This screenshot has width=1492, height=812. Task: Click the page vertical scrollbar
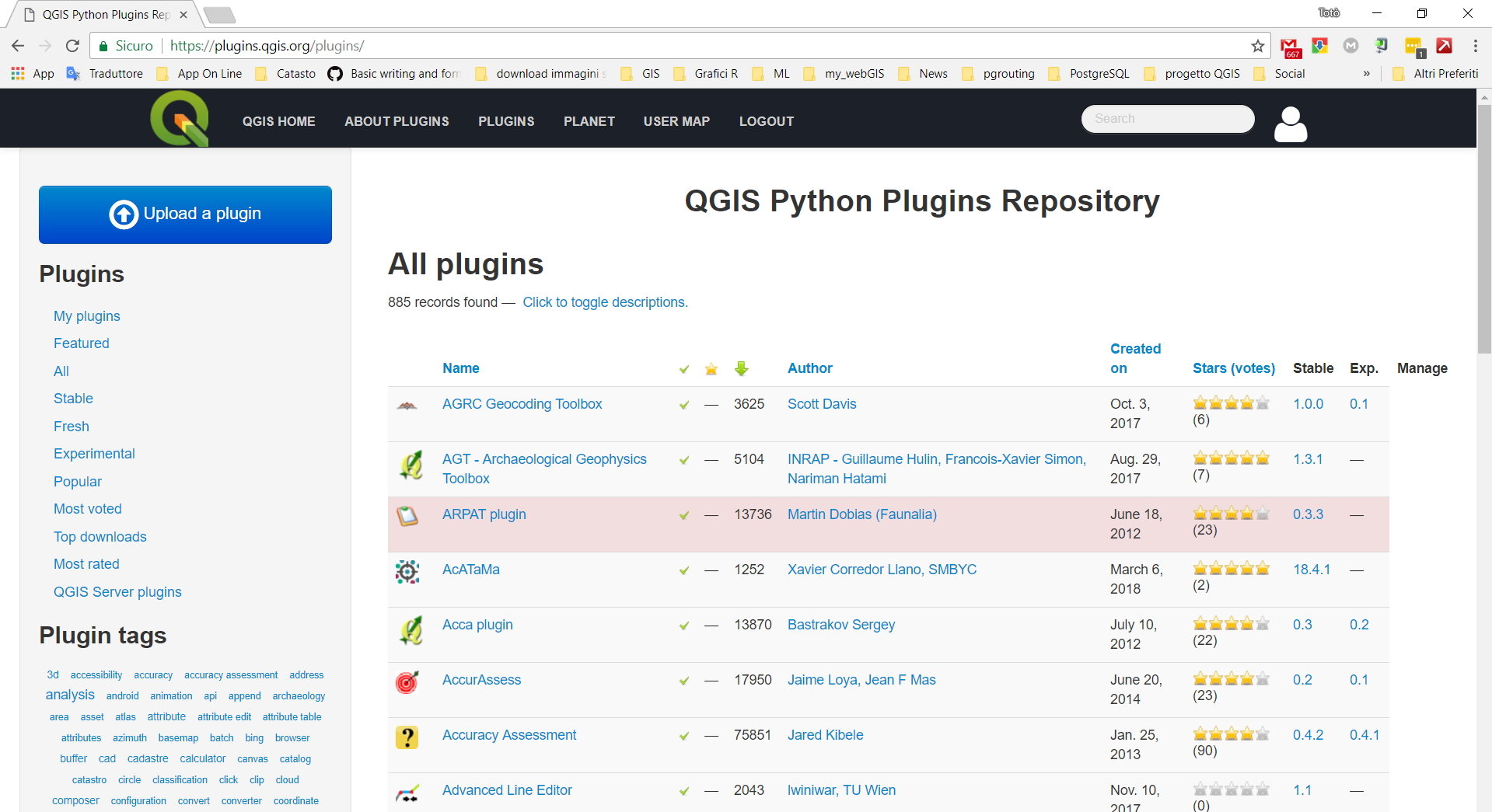pyautogui.click(x=1483, y=233)
